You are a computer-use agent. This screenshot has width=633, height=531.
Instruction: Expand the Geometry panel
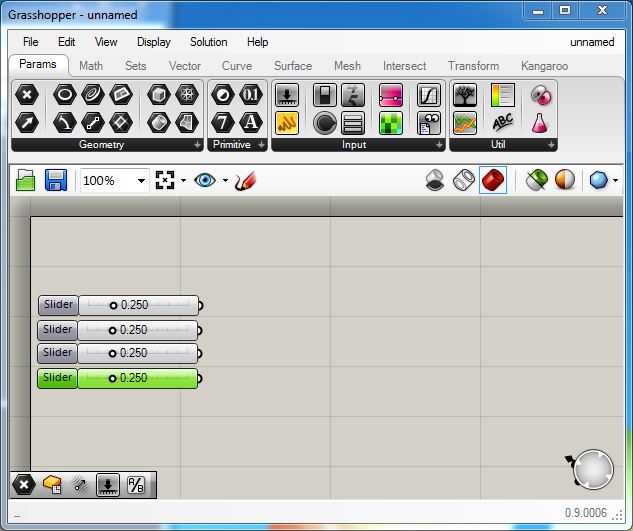pos(197,145)
